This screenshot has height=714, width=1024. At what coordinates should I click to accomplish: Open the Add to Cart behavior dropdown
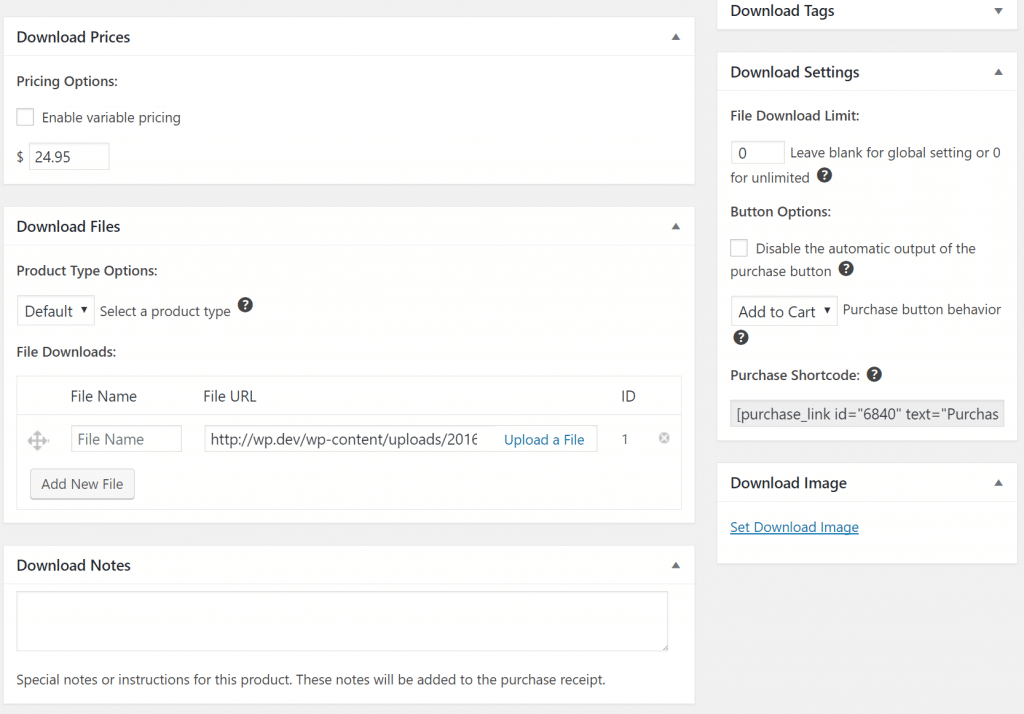click(784, 311)
